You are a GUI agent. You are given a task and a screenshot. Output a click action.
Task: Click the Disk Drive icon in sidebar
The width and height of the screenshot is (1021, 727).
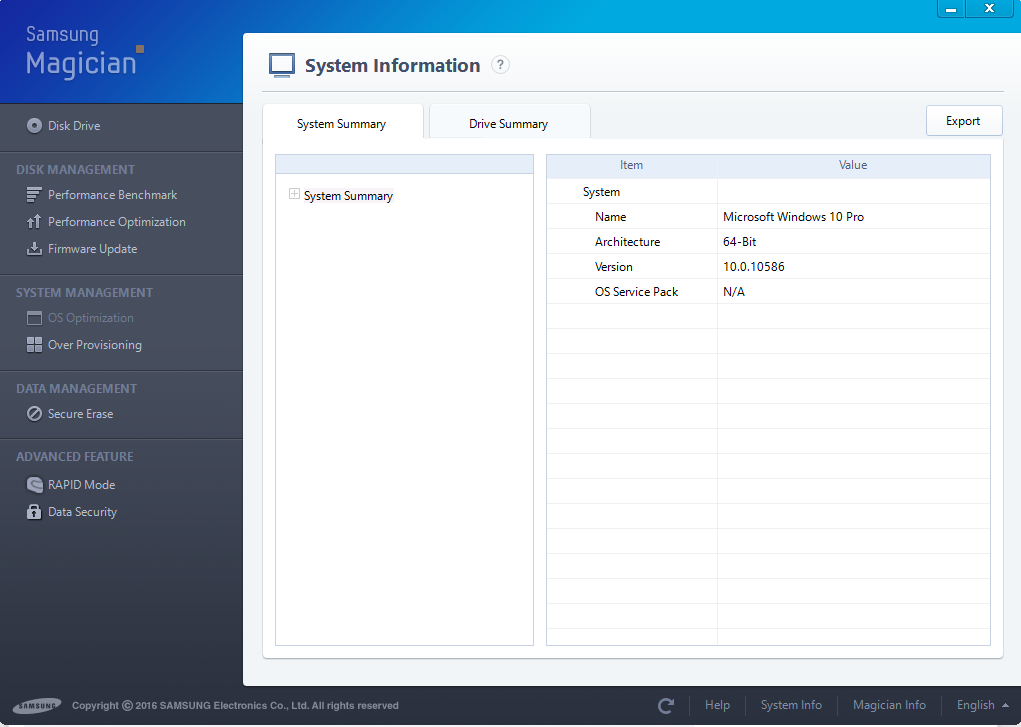[x=35, y=126]
